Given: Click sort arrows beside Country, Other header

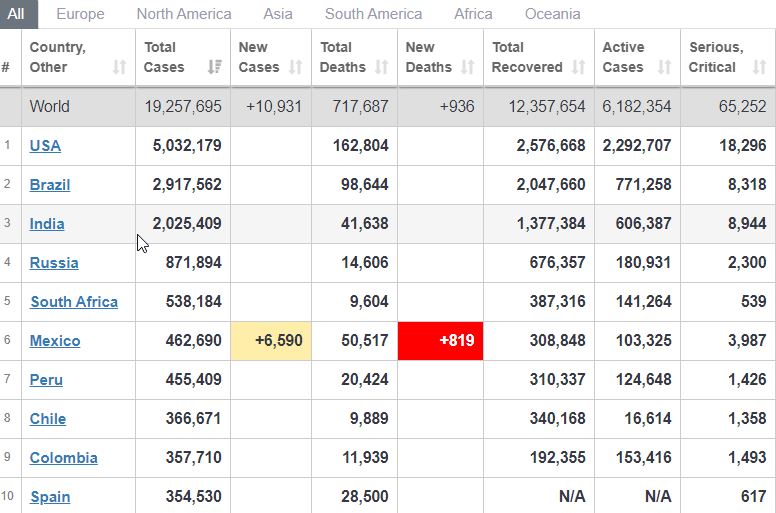Looking at the screenshot, I should [x=119, y=67].
